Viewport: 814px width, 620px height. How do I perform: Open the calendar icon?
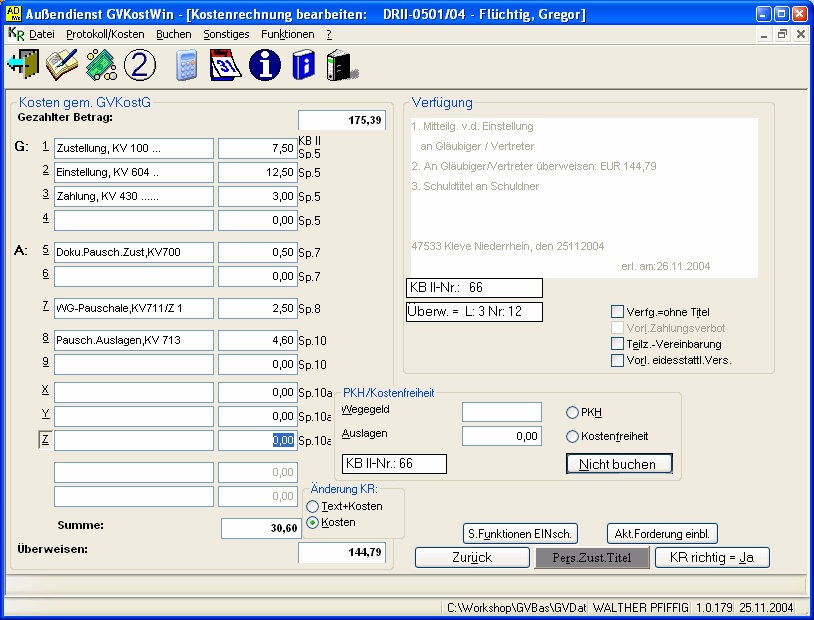pyautogui.click(x=226, y=65)
